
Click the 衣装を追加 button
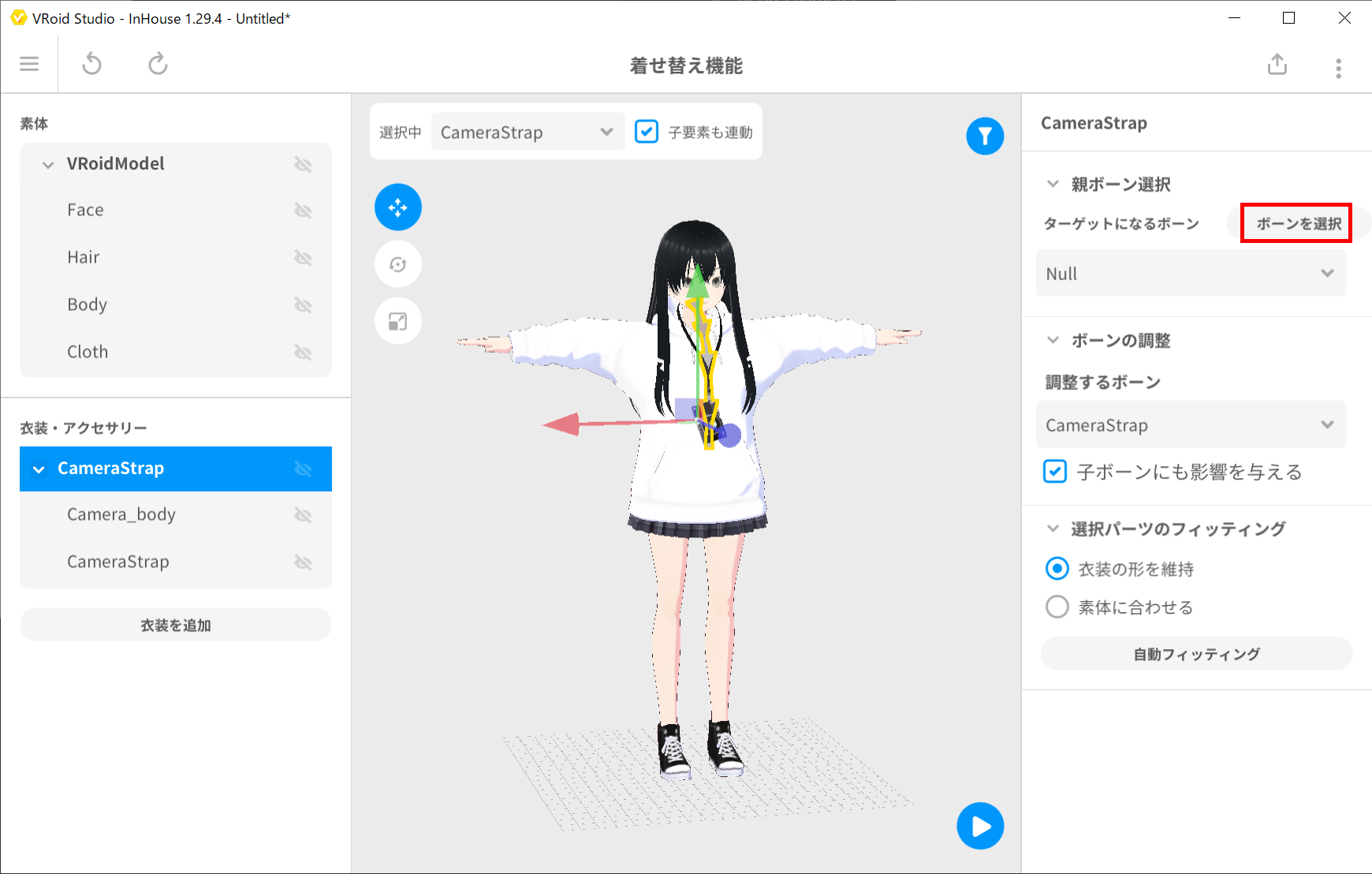coord(176,625)
